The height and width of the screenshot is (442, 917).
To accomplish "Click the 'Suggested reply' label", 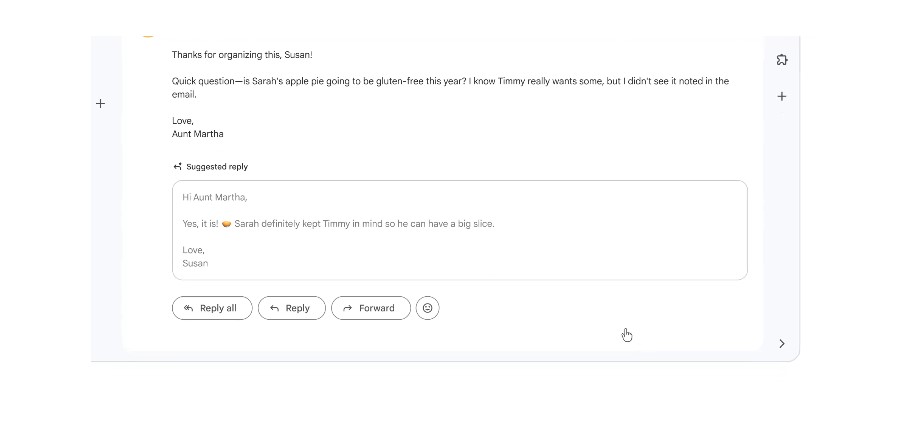I will [217, 167].
